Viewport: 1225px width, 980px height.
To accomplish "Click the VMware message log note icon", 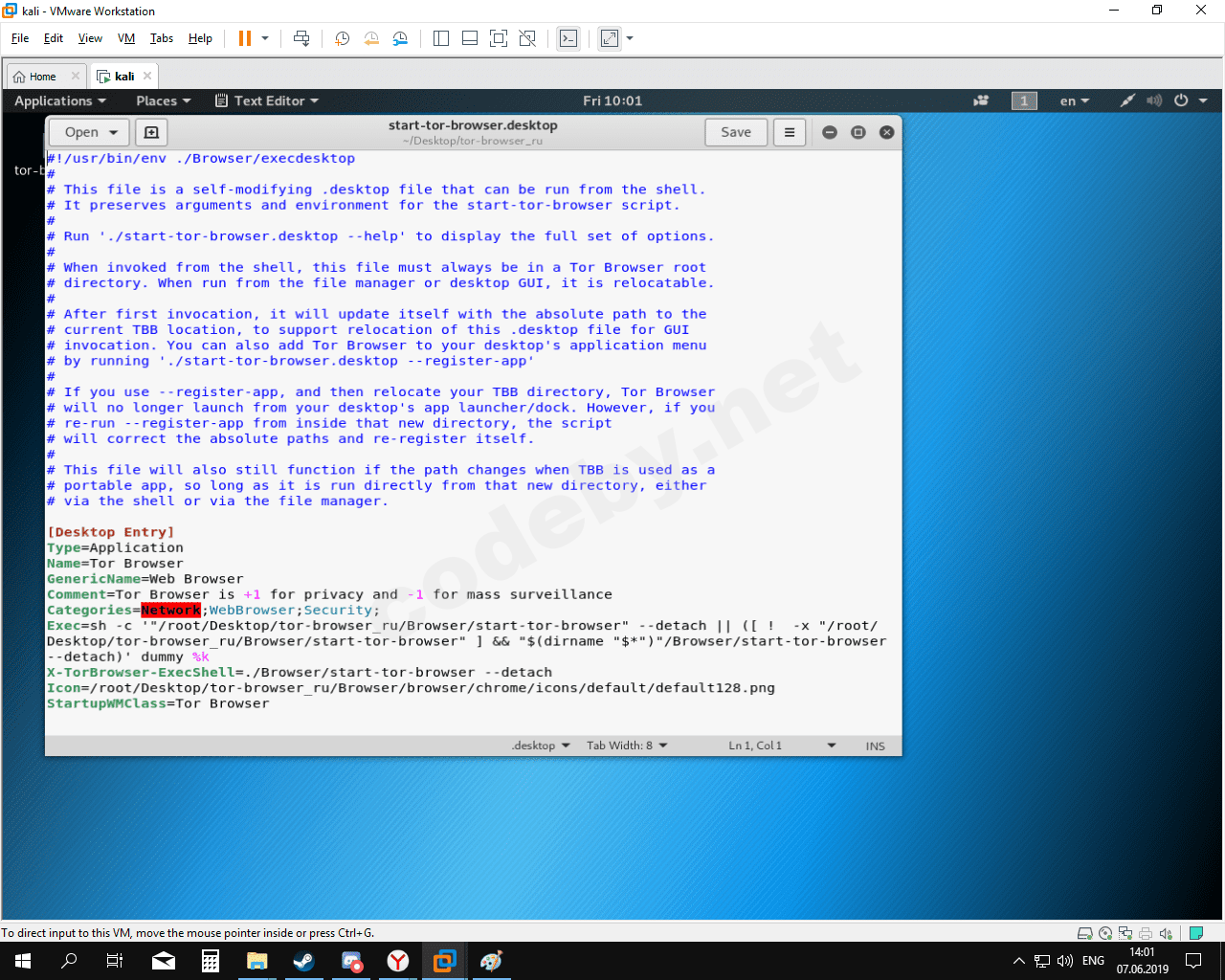I will click(1196, 933).
